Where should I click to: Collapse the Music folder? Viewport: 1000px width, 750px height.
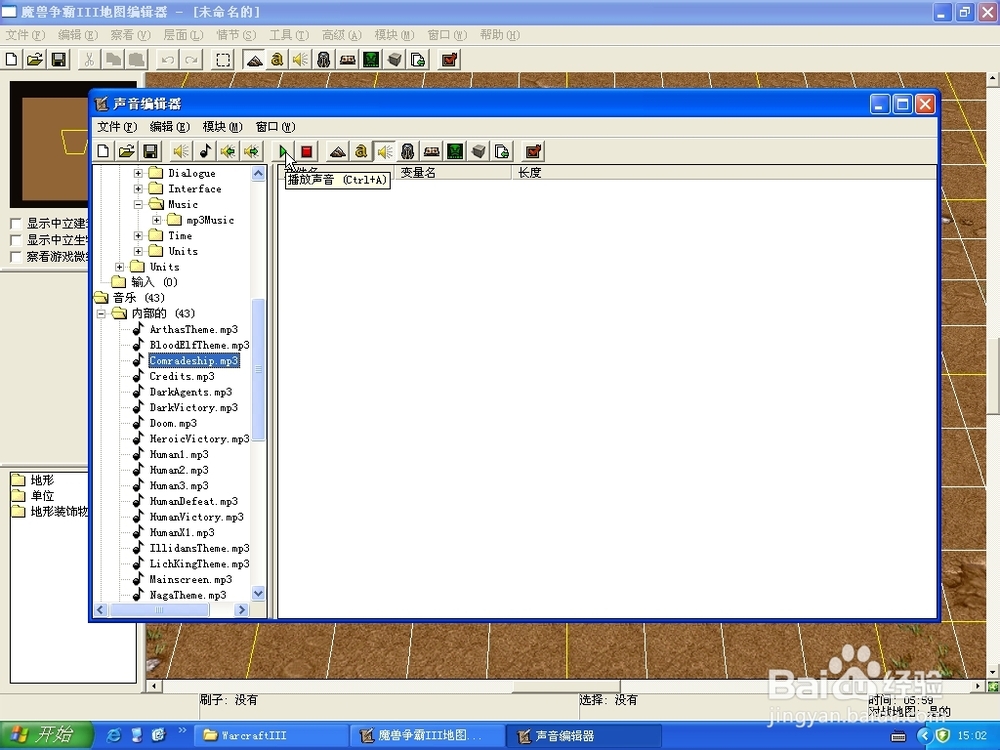tap(138, 204)
